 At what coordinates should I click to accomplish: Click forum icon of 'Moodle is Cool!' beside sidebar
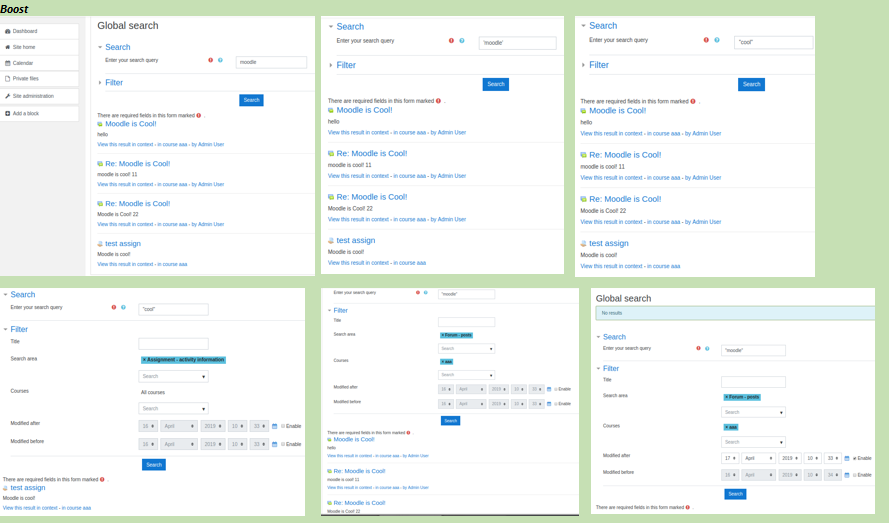pyautogui.click(x=100, y=124)
